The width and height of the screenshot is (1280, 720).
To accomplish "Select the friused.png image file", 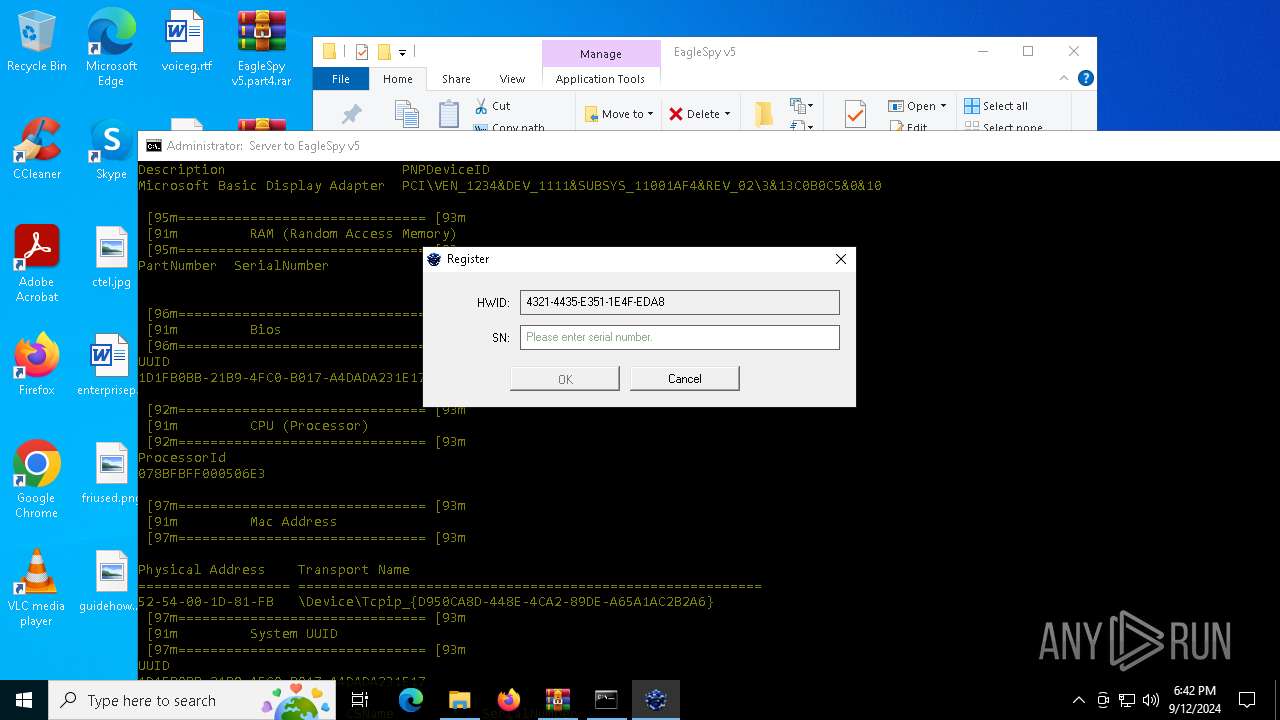I will [111, 474].
